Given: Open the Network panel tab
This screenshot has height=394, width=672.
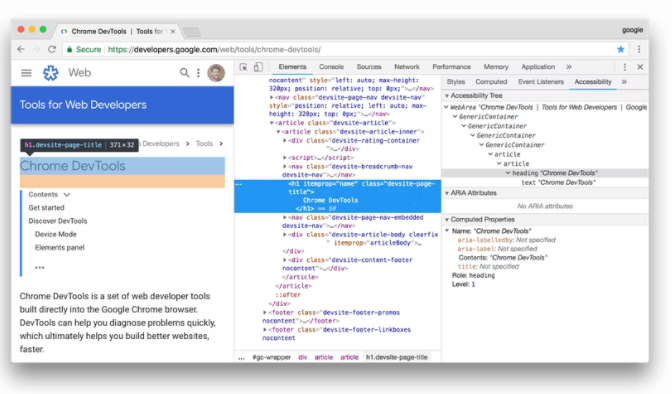Looking at the screenshot, I should coord(407,67).
